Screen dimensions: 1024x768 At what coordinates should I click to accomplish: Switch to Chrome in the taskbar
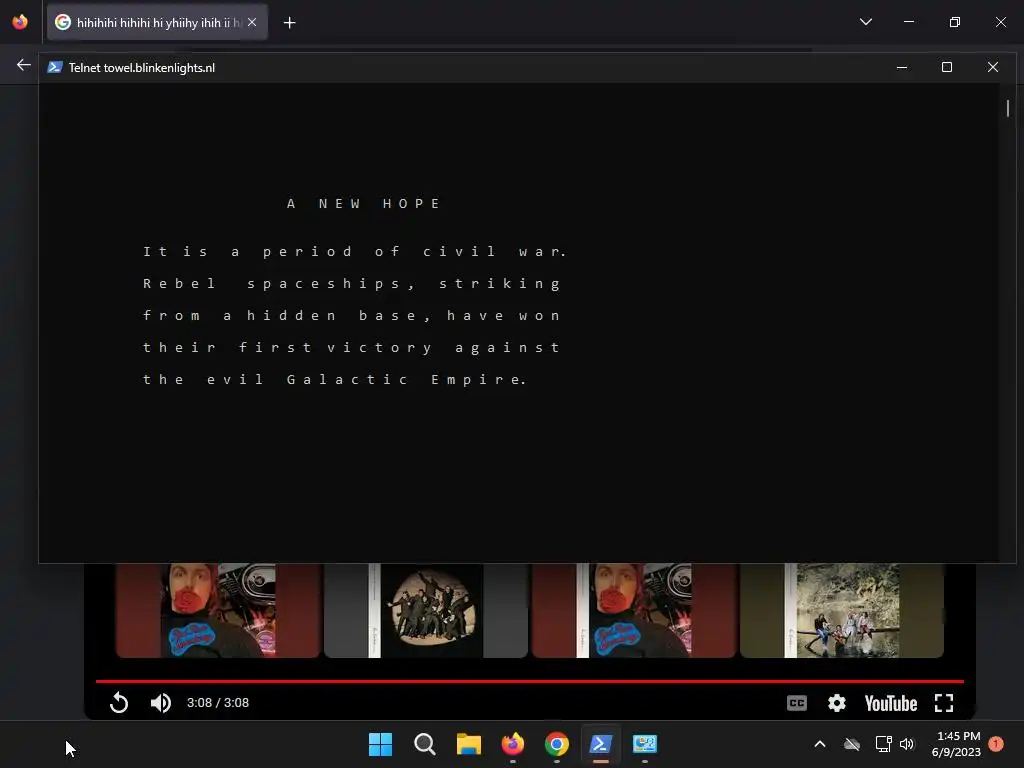pos(556,744)
